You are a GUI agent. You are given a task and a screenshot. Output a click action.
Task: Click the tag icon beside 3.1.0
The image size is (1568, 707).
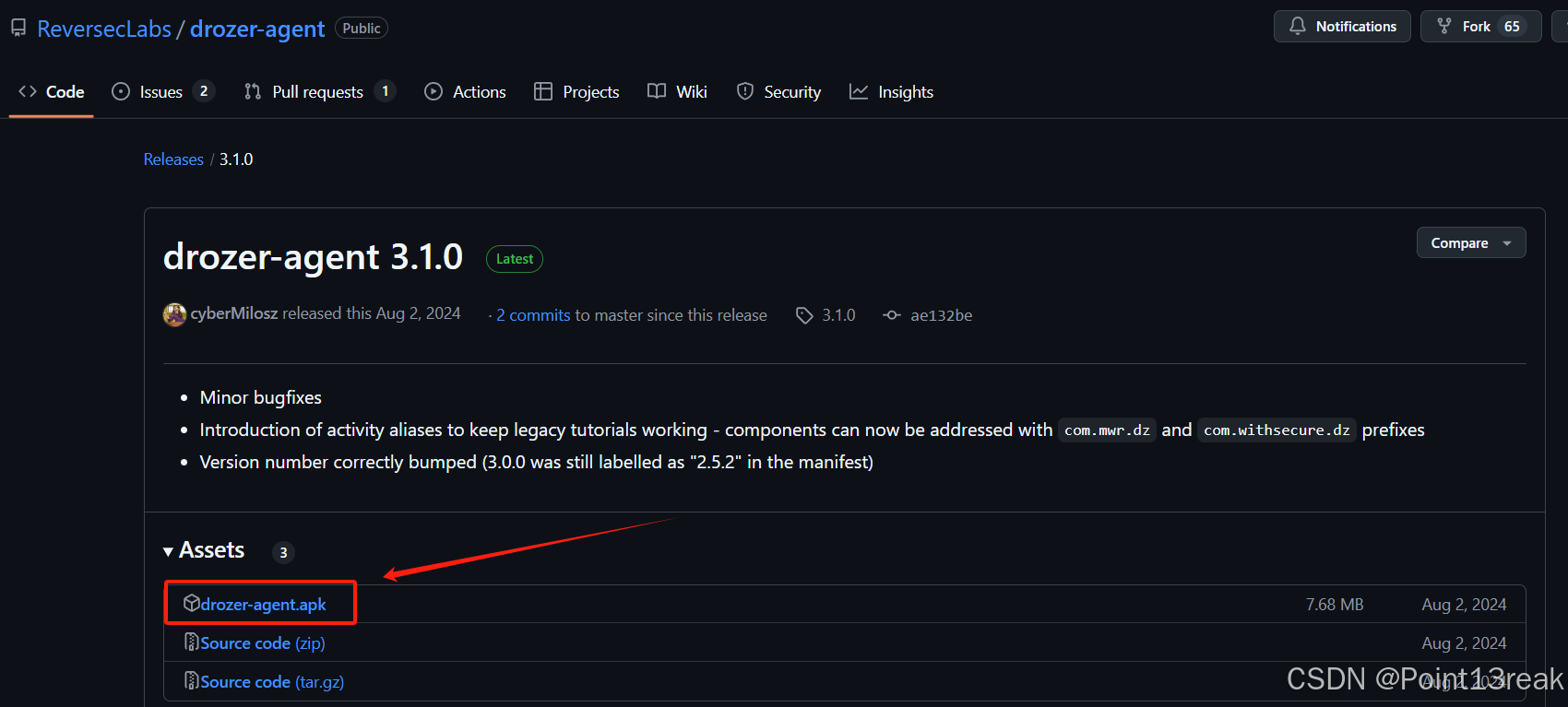804,315
